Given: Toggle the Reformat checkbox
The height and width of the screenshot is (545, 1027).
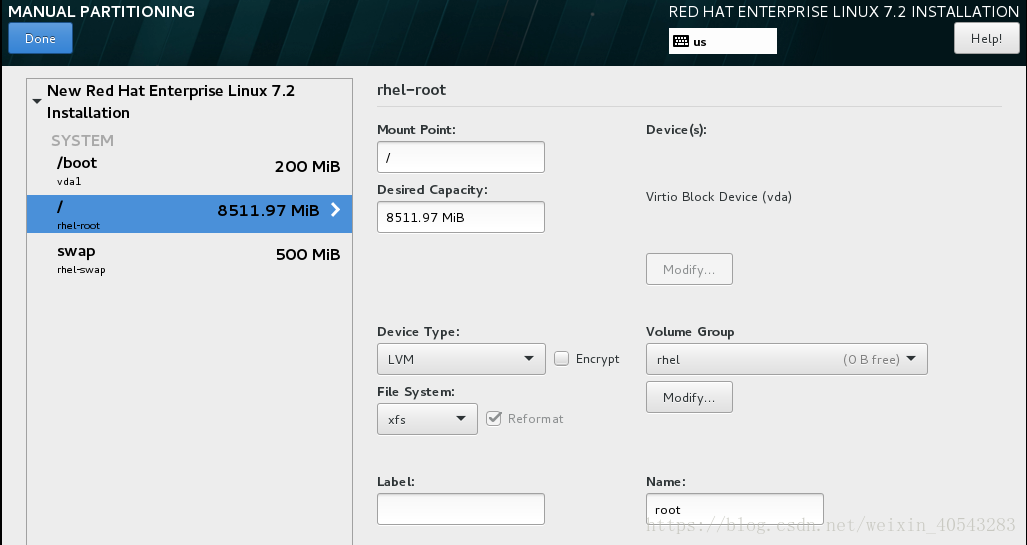Looking at the screenshot, I should click(494, 419).
